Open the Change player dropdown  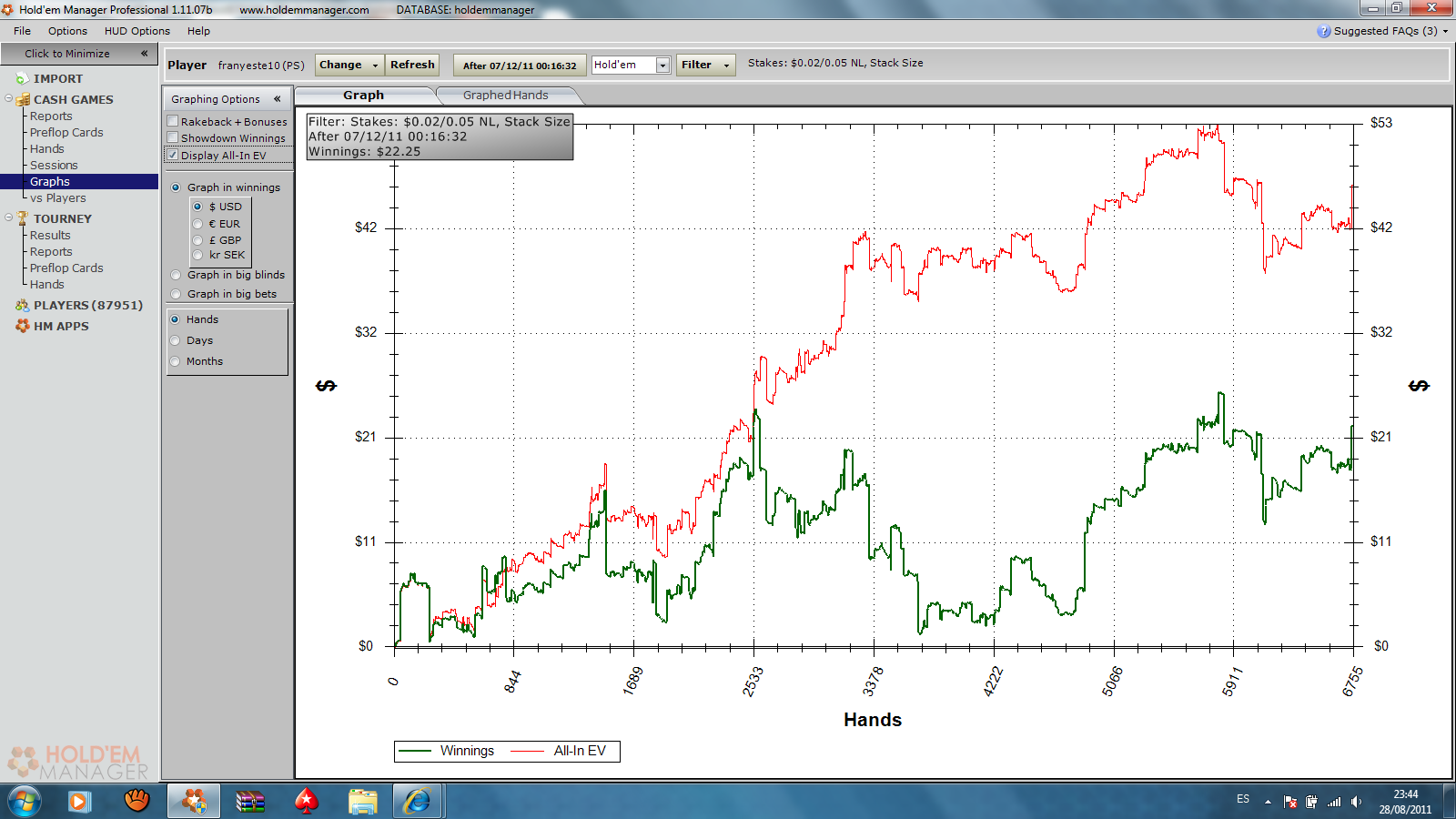click(x=349, y=65)
